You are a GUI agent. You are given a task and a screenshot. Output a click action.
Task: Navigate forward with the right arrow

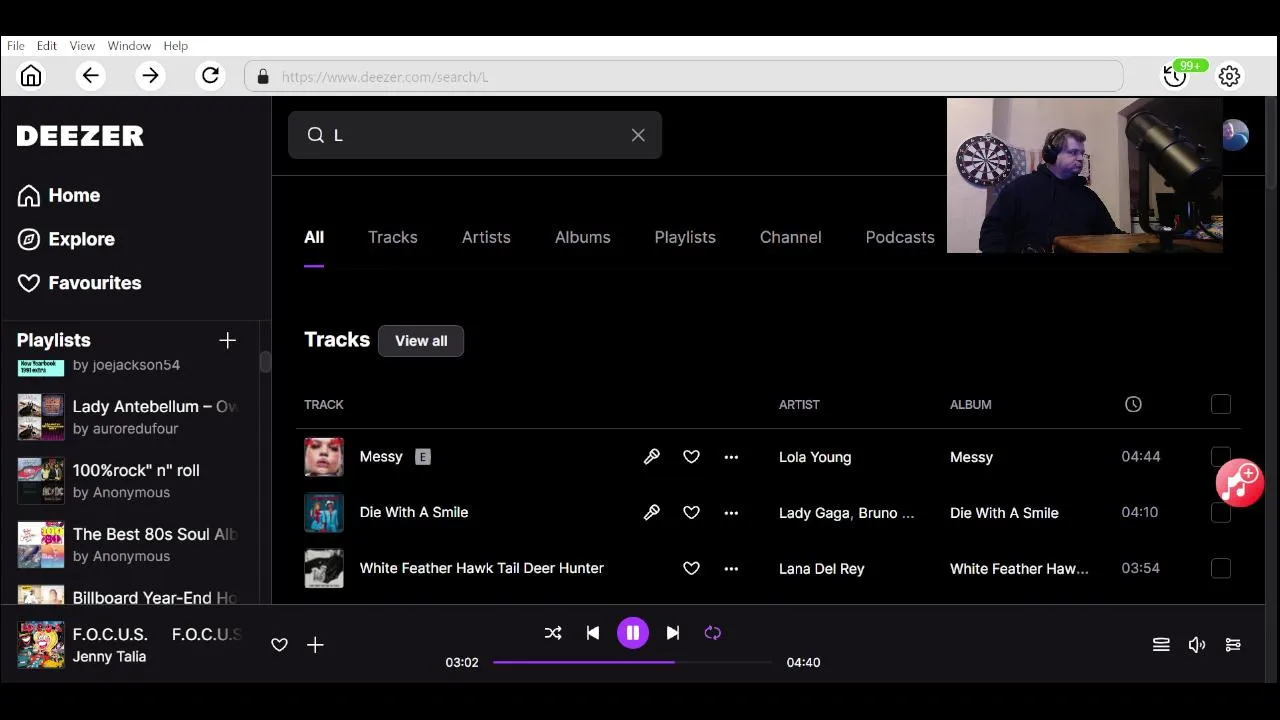(150, 76)
